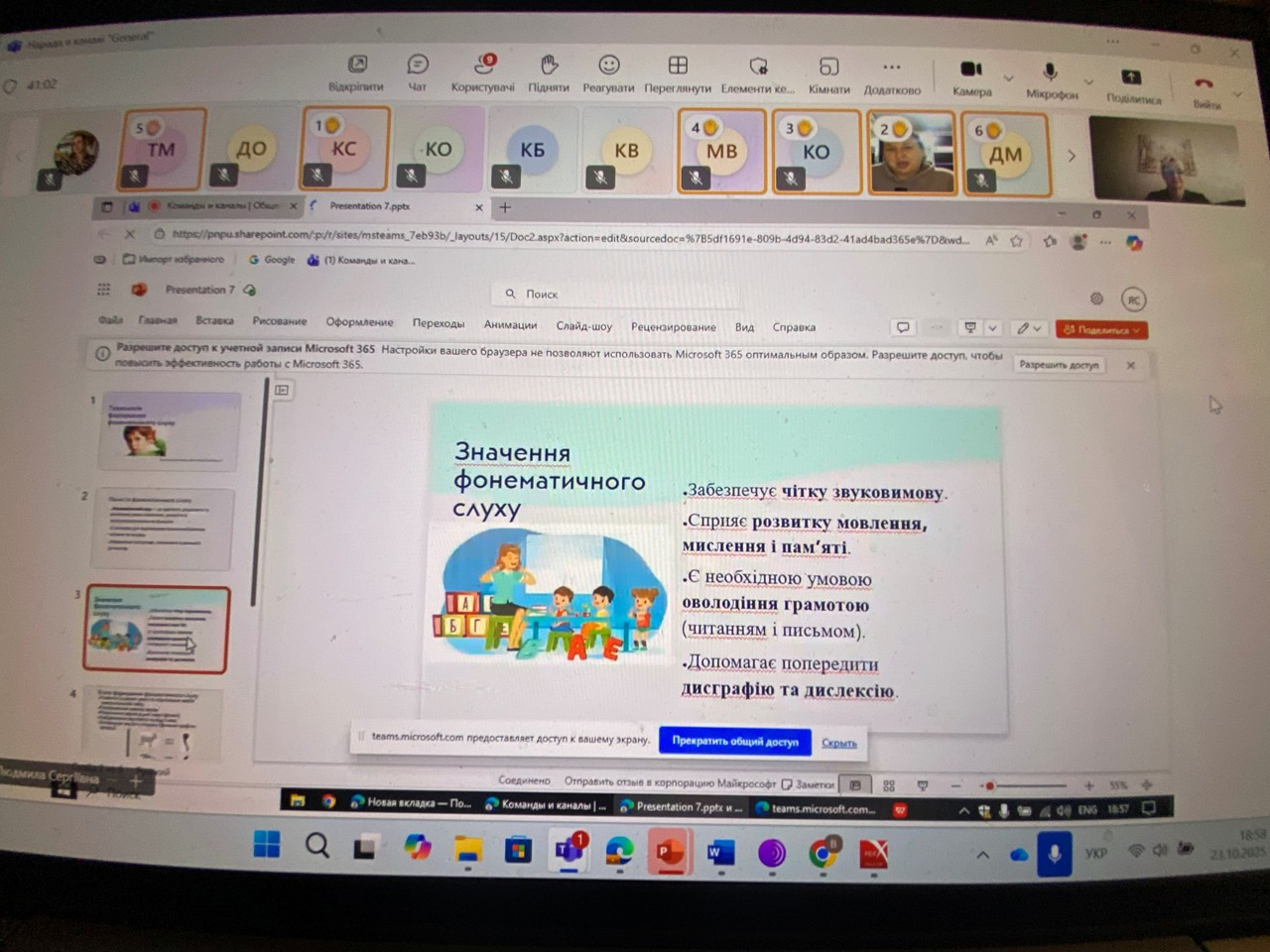Expand the present options dropdown arrow

(991, 328)
